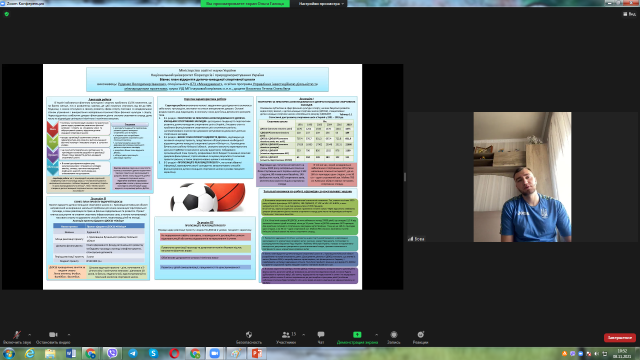Expand the arrow beside Participants
Viewport: 640px width, 360px height.
pyautogui.click(x=303, y=335)
